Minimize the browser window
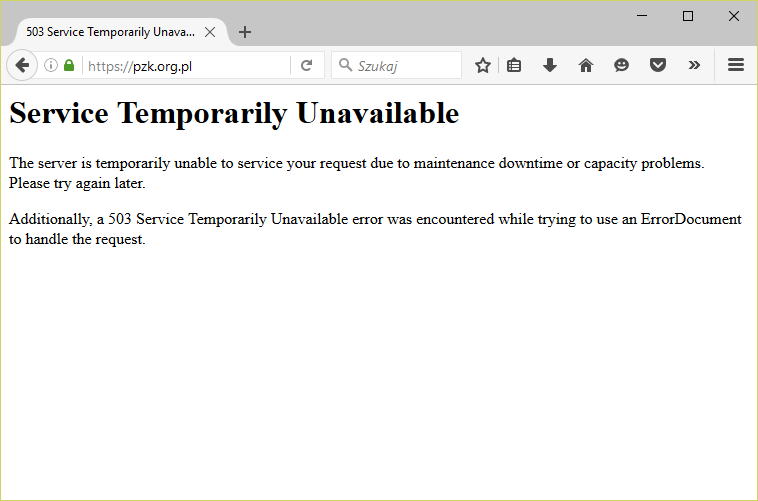Image resolution: width=758 pixels, height=501 pixels. 642,15
